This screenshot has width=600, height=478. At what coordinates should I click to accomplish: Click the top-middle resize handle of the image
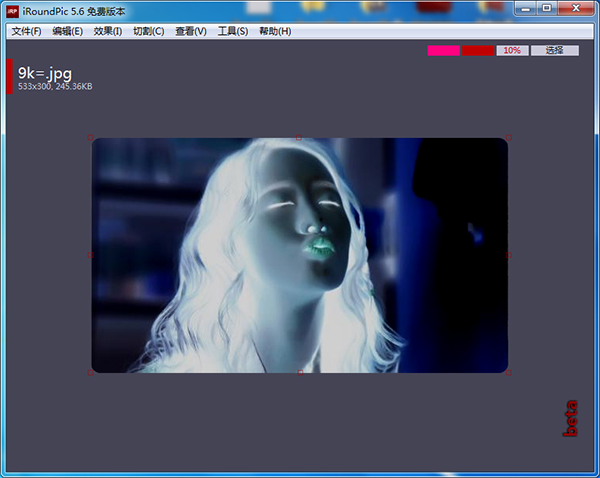(299, 137)
